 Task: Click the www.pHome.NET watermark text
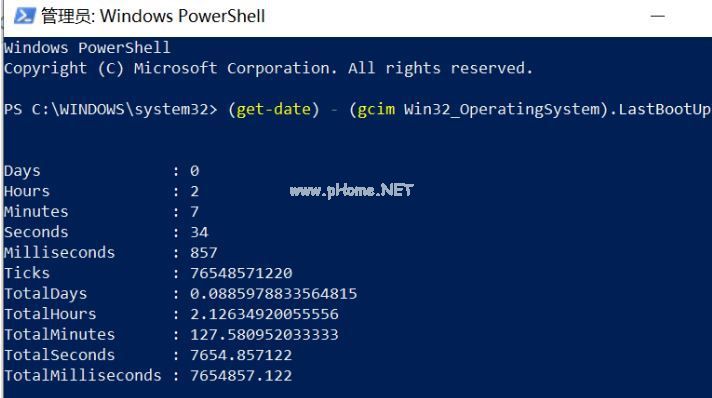click(x=351, y=190)
